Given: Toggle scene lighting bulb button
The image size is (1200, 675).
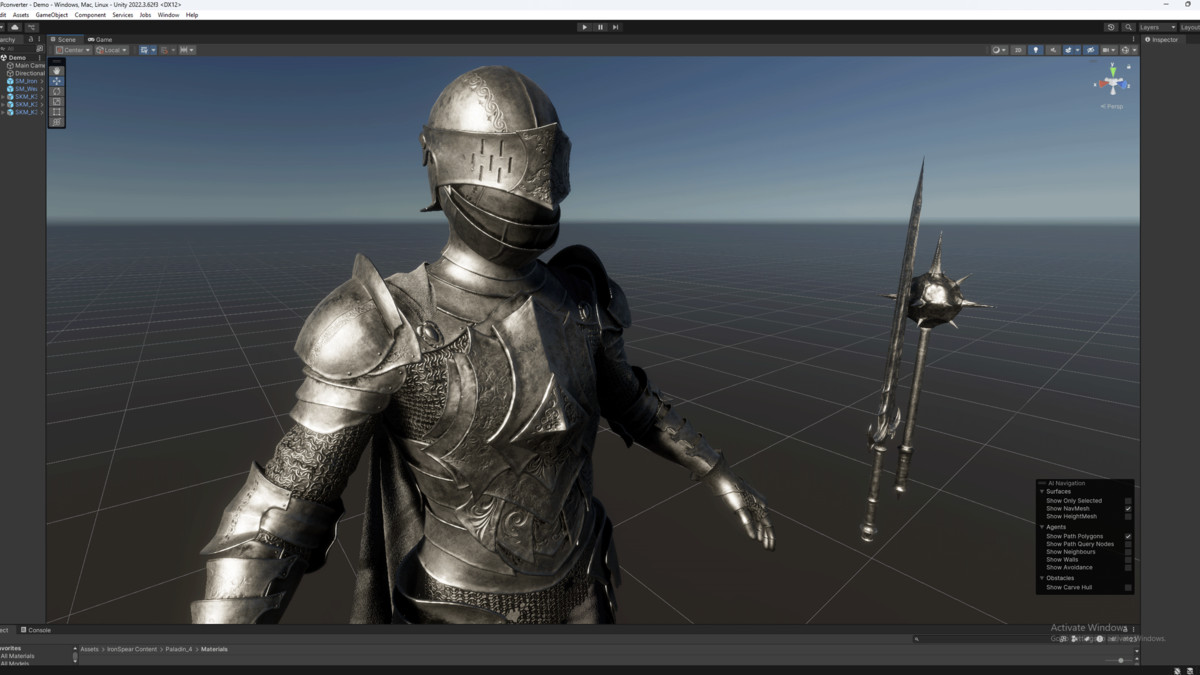Looking at the screenshot, I should (x=1035, y=50).
